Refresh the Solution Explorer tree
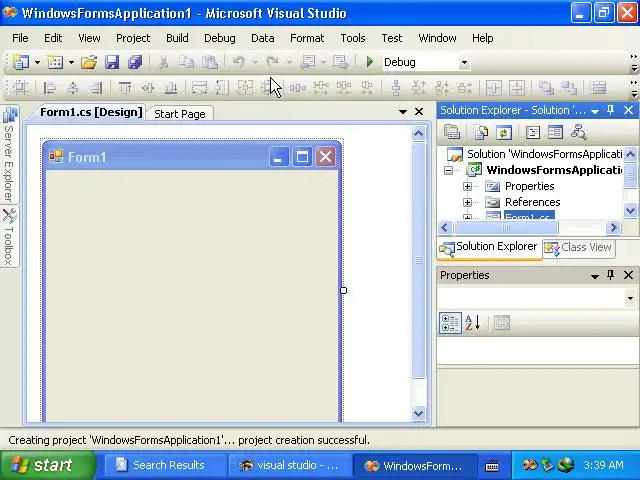640x480 pixels. pyautogui.click(x=504, y=132)
